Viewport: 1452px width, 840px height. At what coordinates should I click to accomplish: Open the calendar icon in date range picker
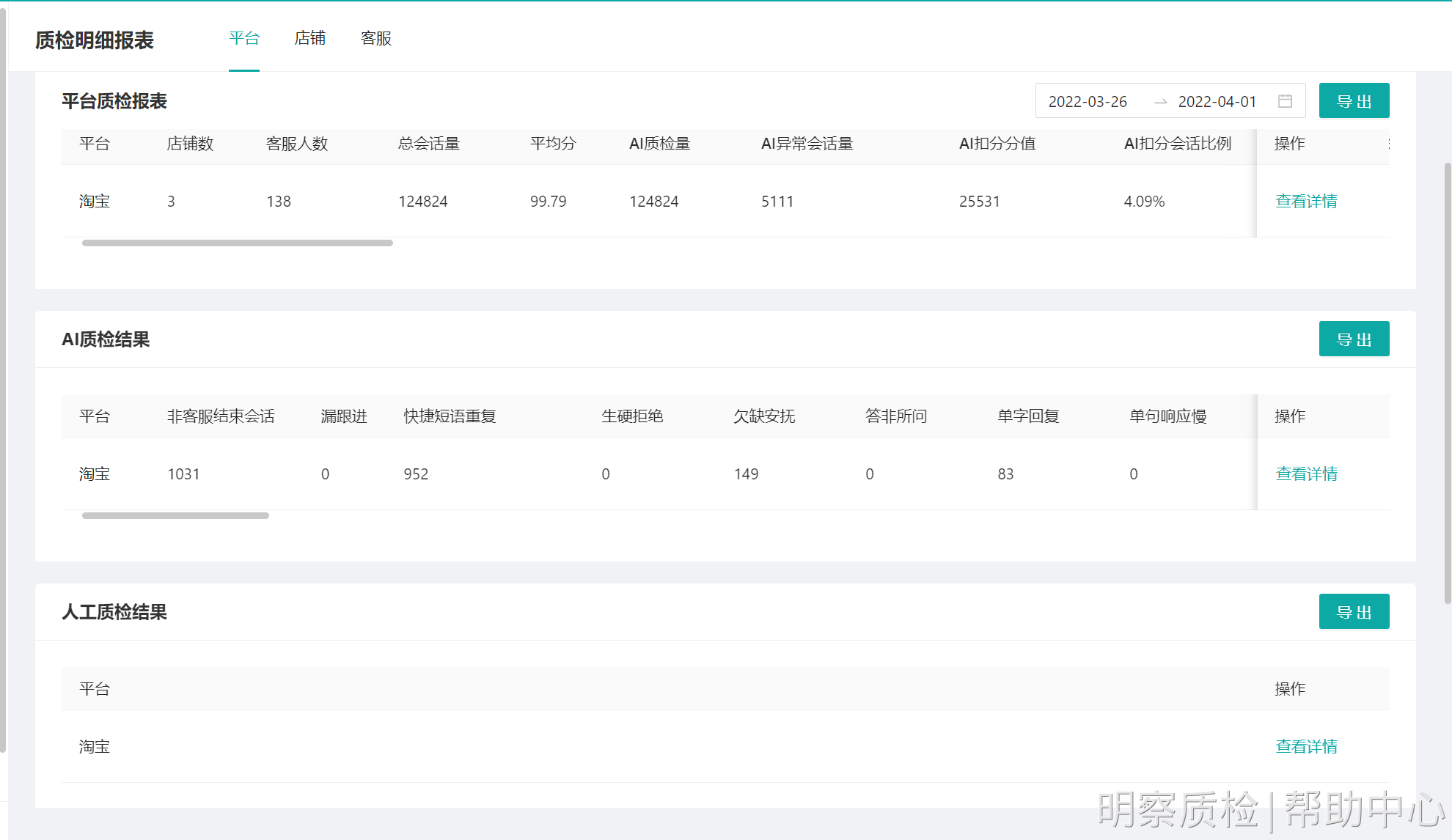[1285, 101]
